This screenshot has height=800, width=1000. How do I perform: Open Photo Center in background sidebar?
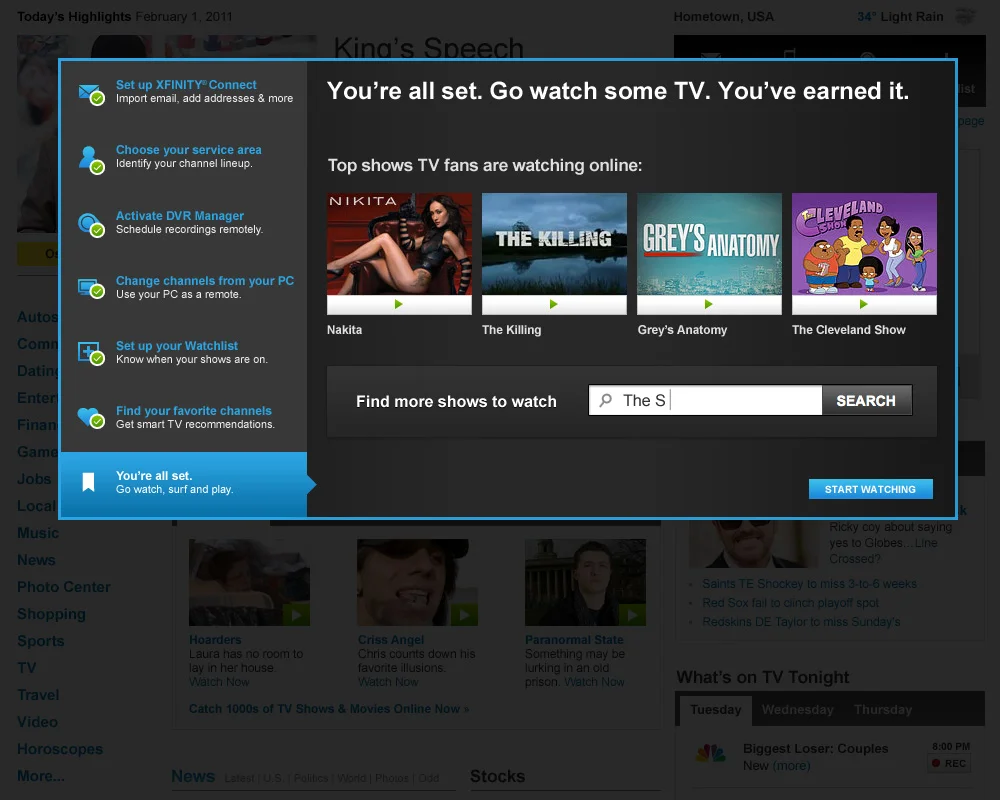click(64, 586)
